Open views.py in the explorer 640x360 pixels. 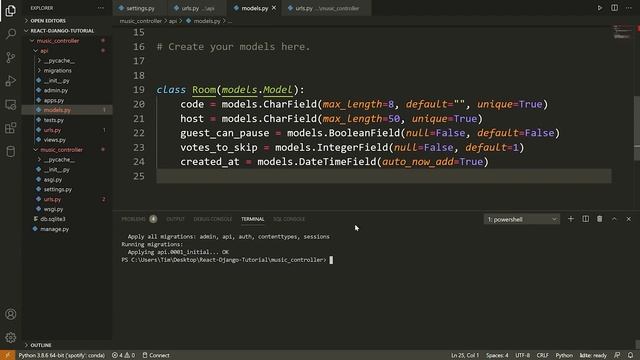pyautogui.click(x=54, y=140)
